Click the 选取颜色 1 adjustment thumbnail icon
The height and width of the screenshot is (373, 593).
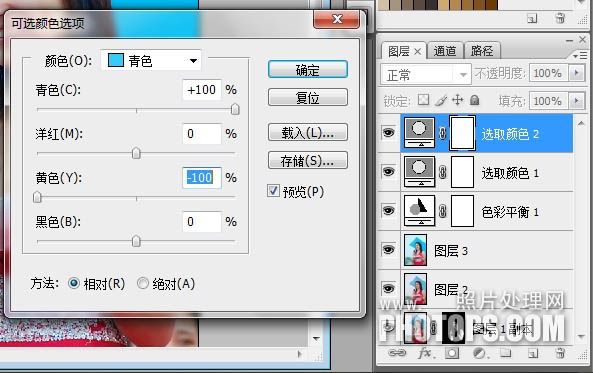point(419,172)
